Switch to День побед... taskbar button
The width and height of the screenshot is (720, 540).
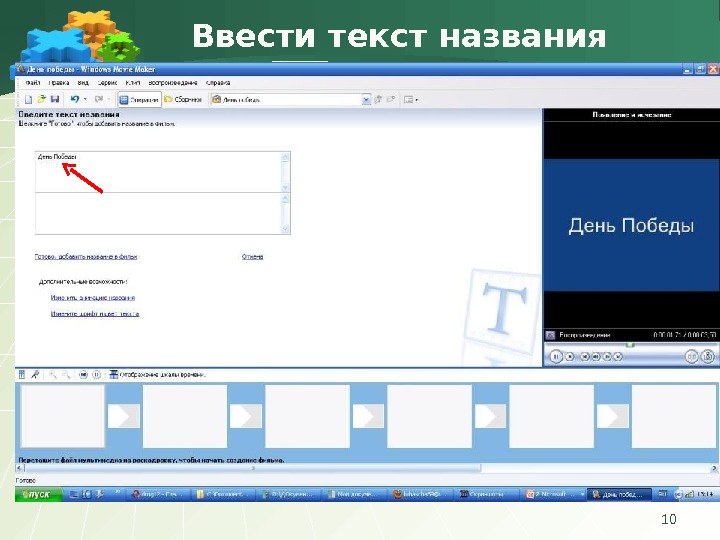click(619, 494)
